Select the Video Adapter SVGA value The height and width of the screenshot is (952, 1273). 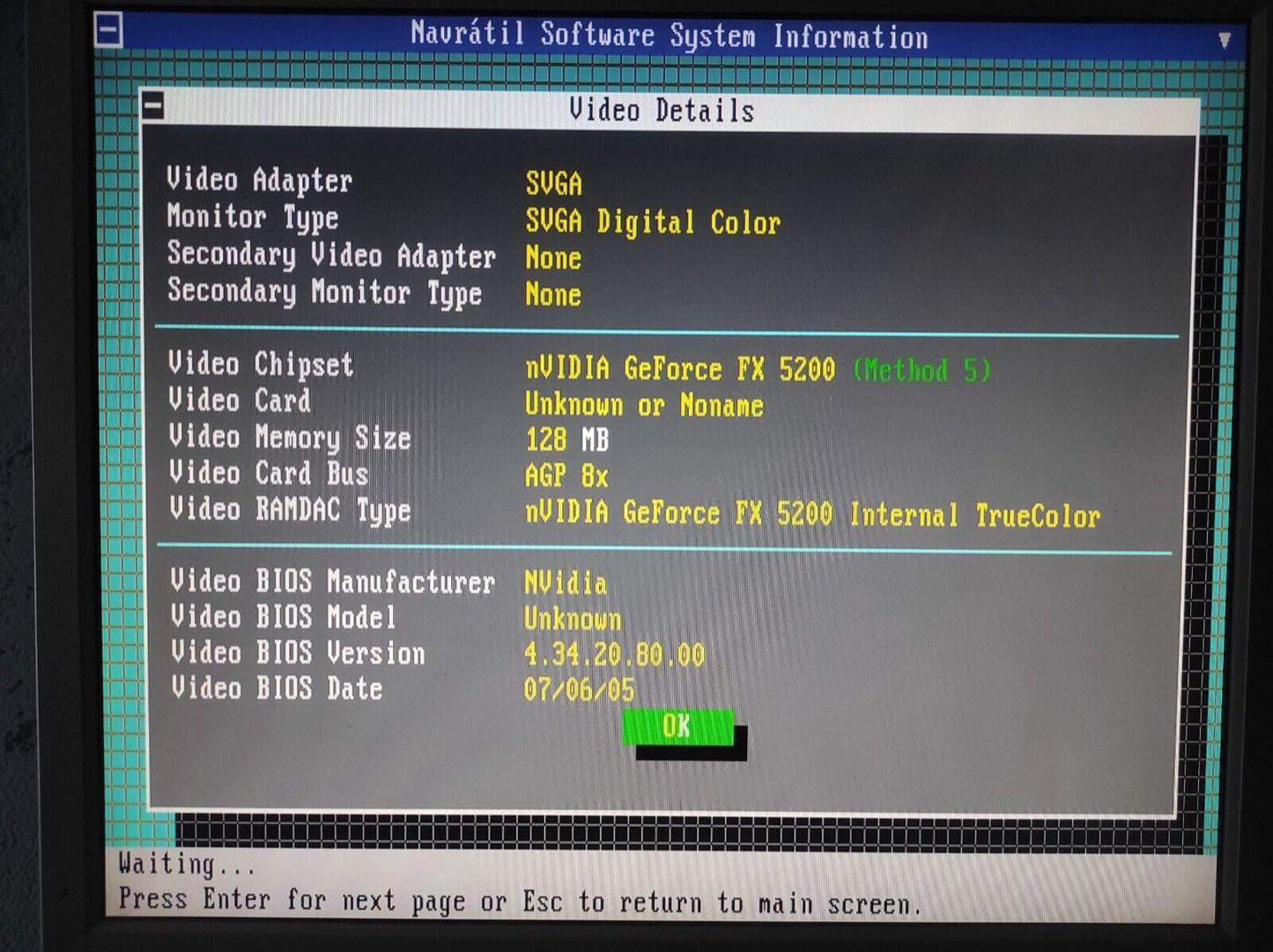(553, 183)
